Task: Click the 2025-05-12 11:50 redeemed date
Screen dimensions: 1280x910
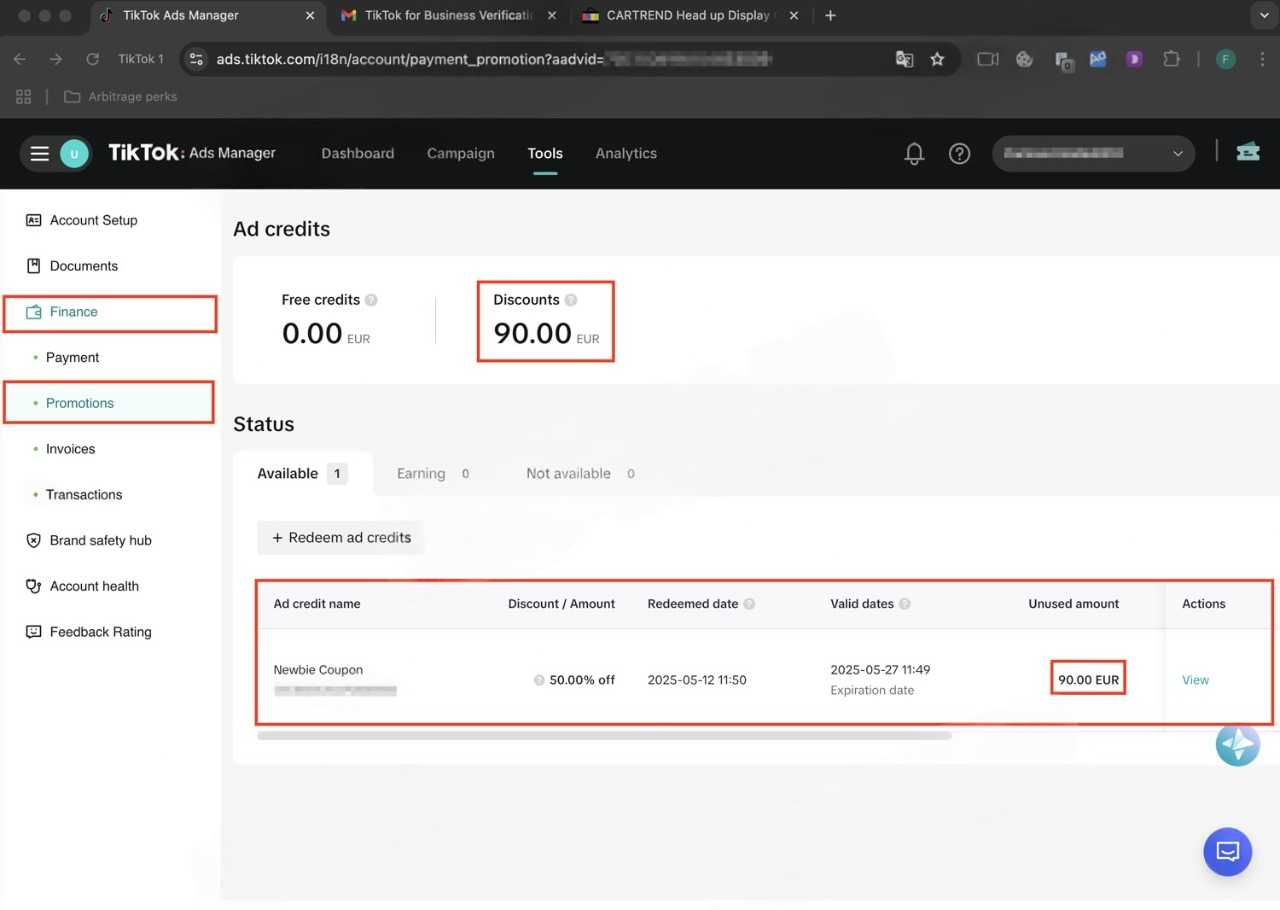Action: pyautogui.click(x=697, y=680)
